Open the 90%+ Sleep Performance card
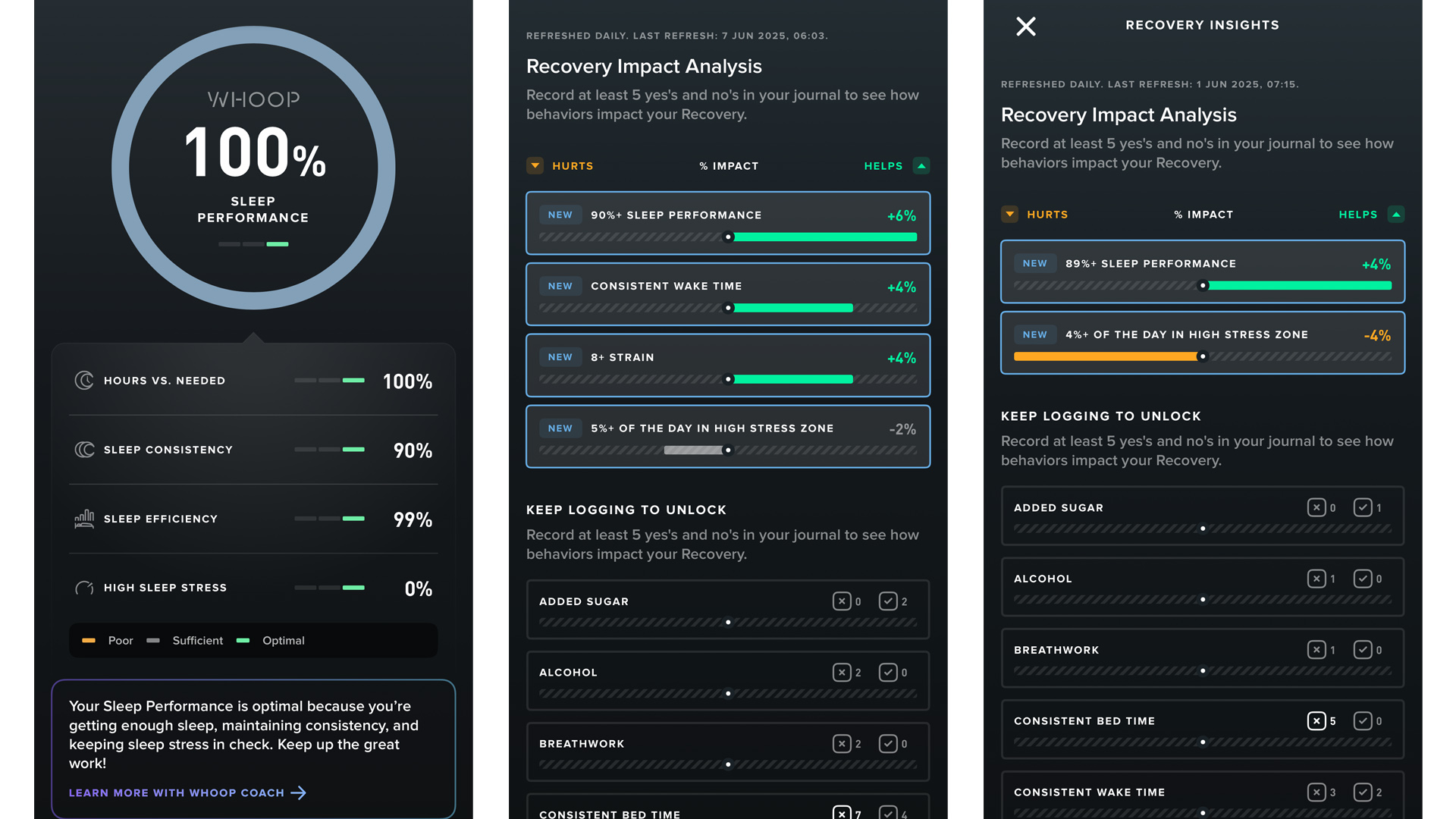 728,223
